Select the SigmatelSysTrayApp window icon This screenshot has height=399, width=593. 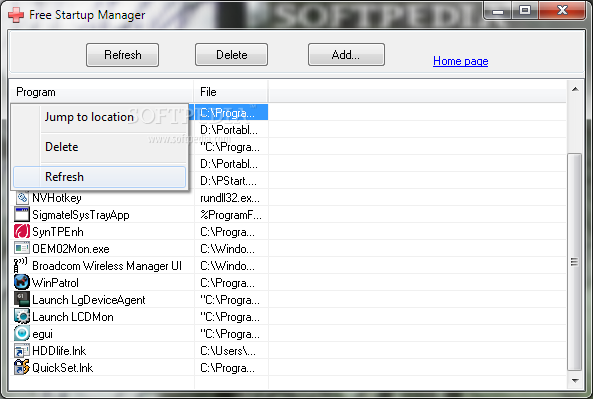click(22, 214)
